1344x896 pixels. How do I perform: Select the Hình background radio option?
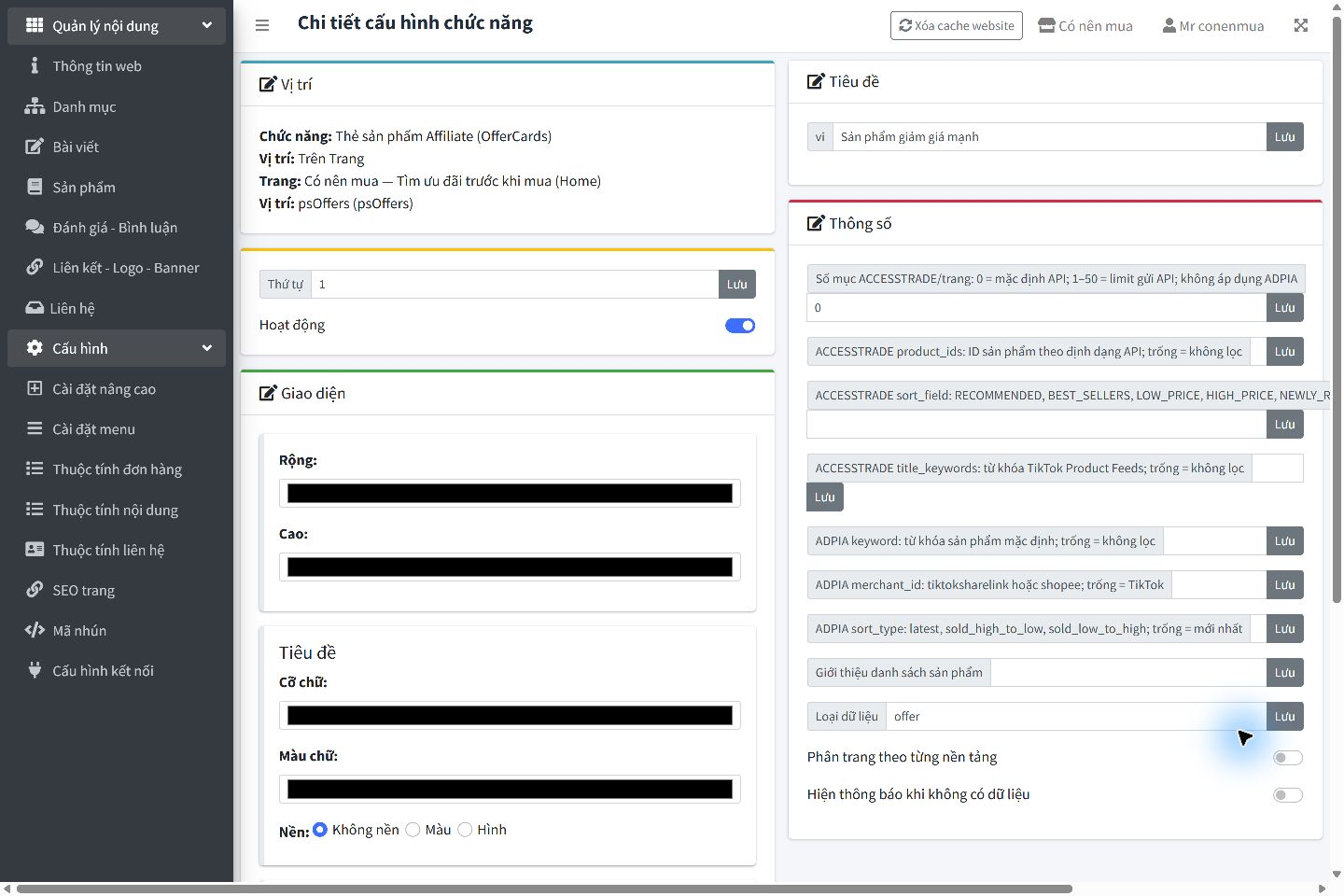465,830
